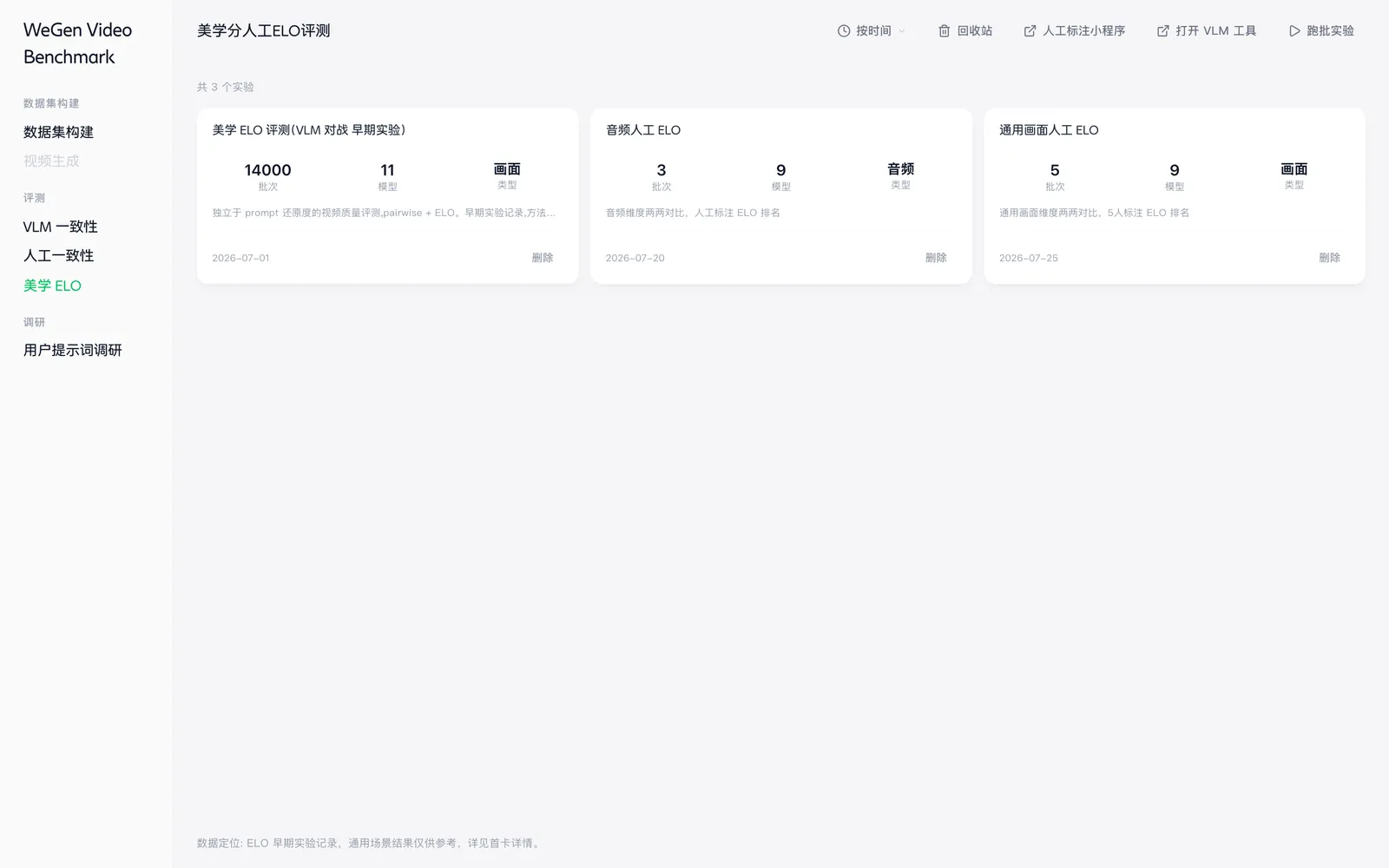Click the external link icon beside 打开 VLM 工具
Viewport: 1389px width, 868px height.
click(x=1162, y=31)
